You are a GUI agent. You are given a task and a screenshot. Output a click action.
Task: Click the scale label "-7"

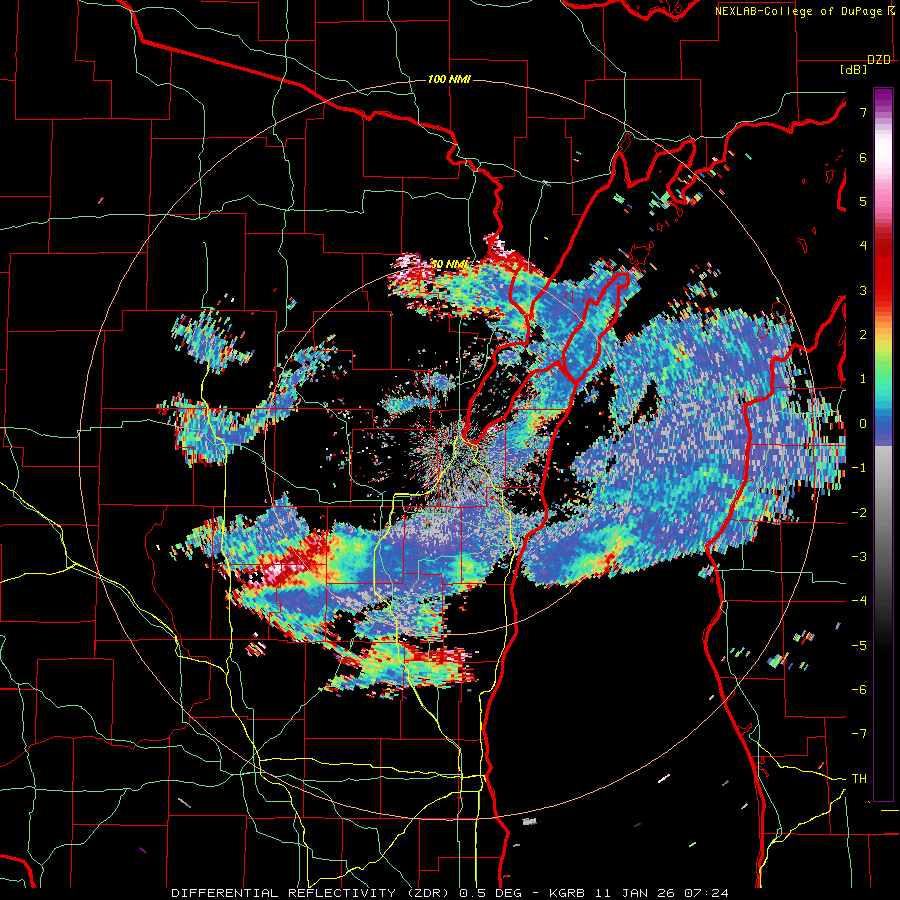coord(859,734)
